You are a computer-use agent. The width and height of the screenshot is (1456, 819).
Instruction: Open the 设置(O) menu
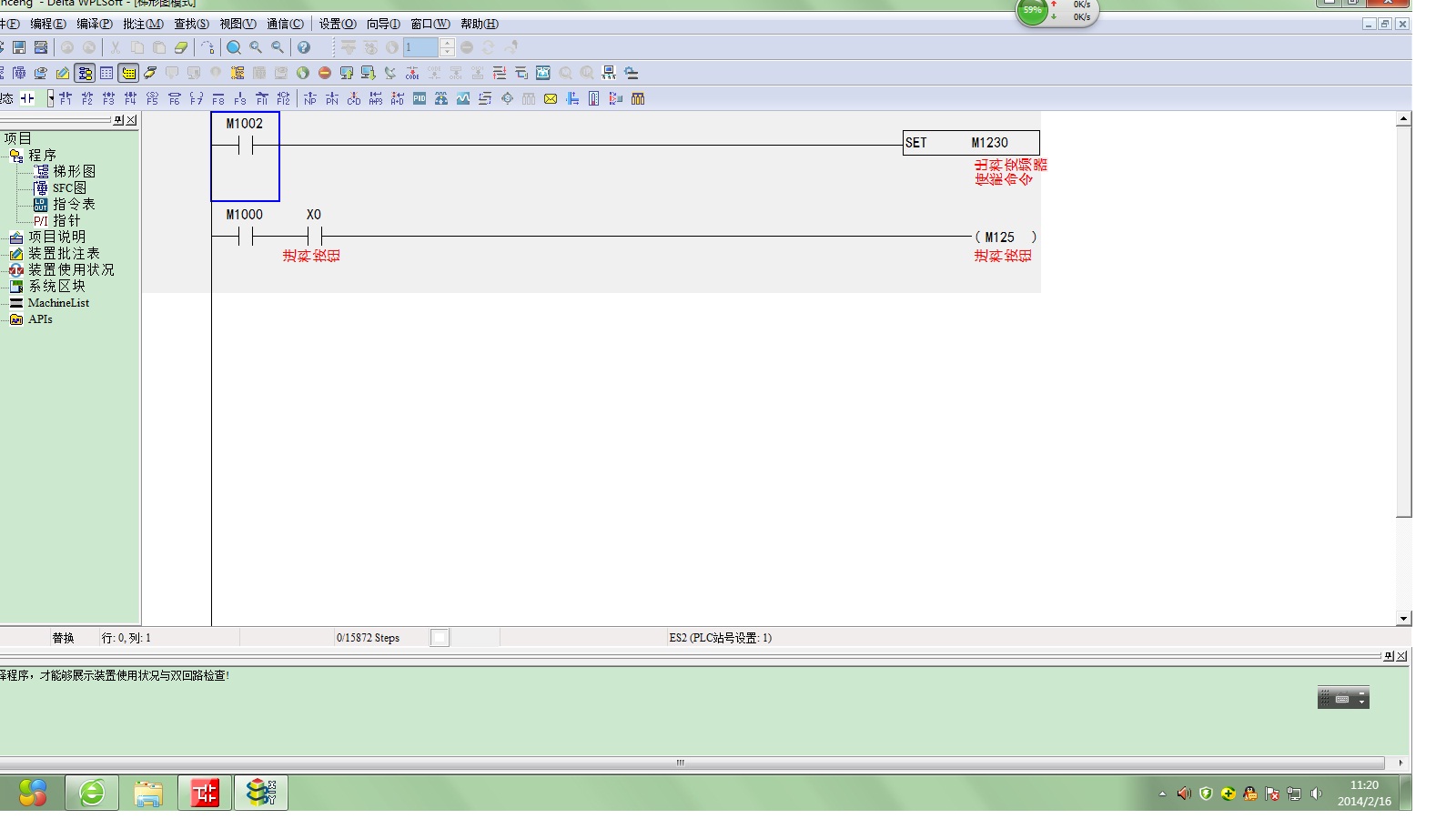pyautogui.click(x=337, y=24)
